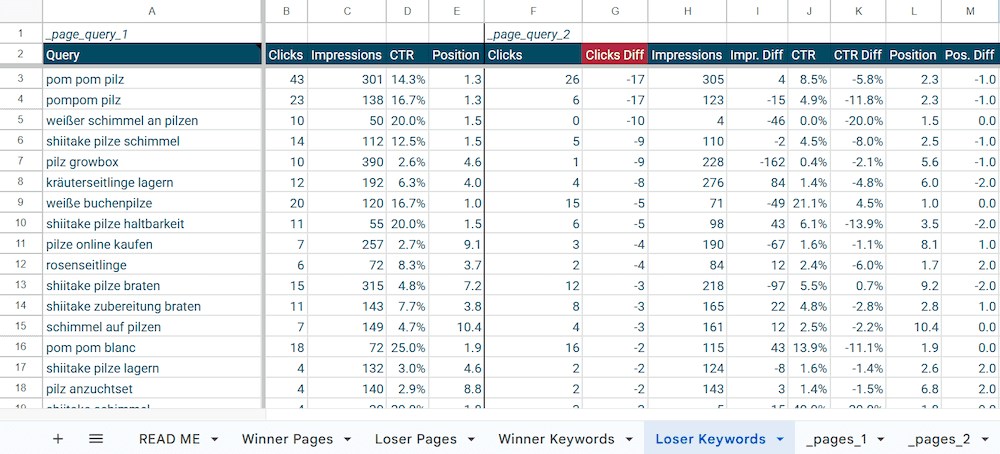Click Impr. Diff value -162
Image resolution: width=1000 pixels, height=454 pixels.
pos(757,162)
